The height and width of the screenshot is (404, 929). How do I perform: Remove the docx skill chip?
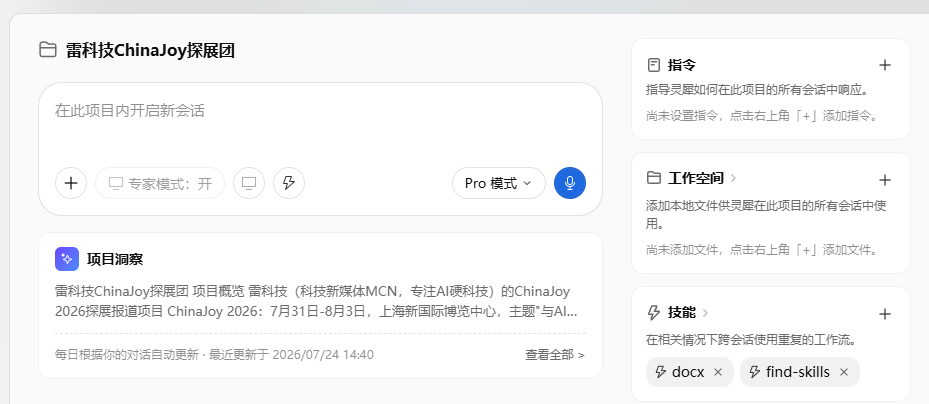point(718,372)
